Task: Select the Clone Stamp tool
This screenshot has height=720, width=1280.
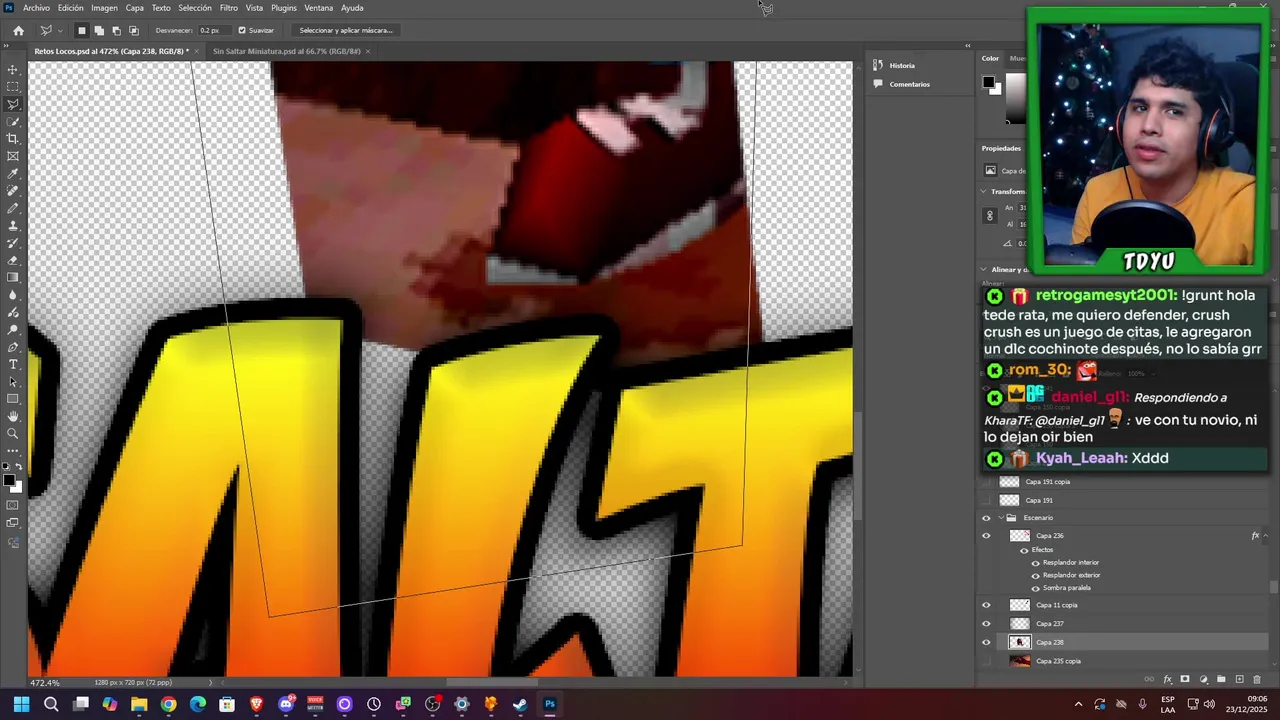Action: point(13,225)
